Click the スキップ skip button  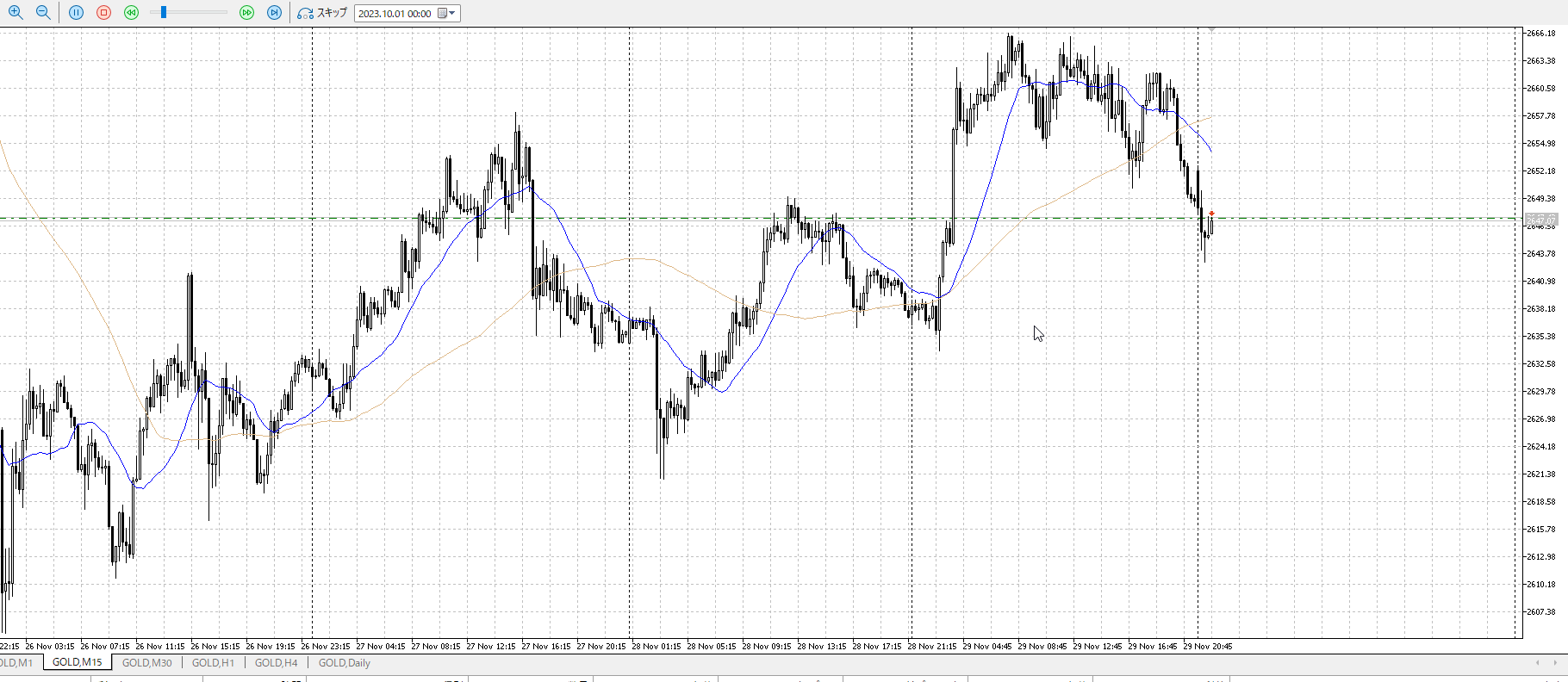(322, 13)
